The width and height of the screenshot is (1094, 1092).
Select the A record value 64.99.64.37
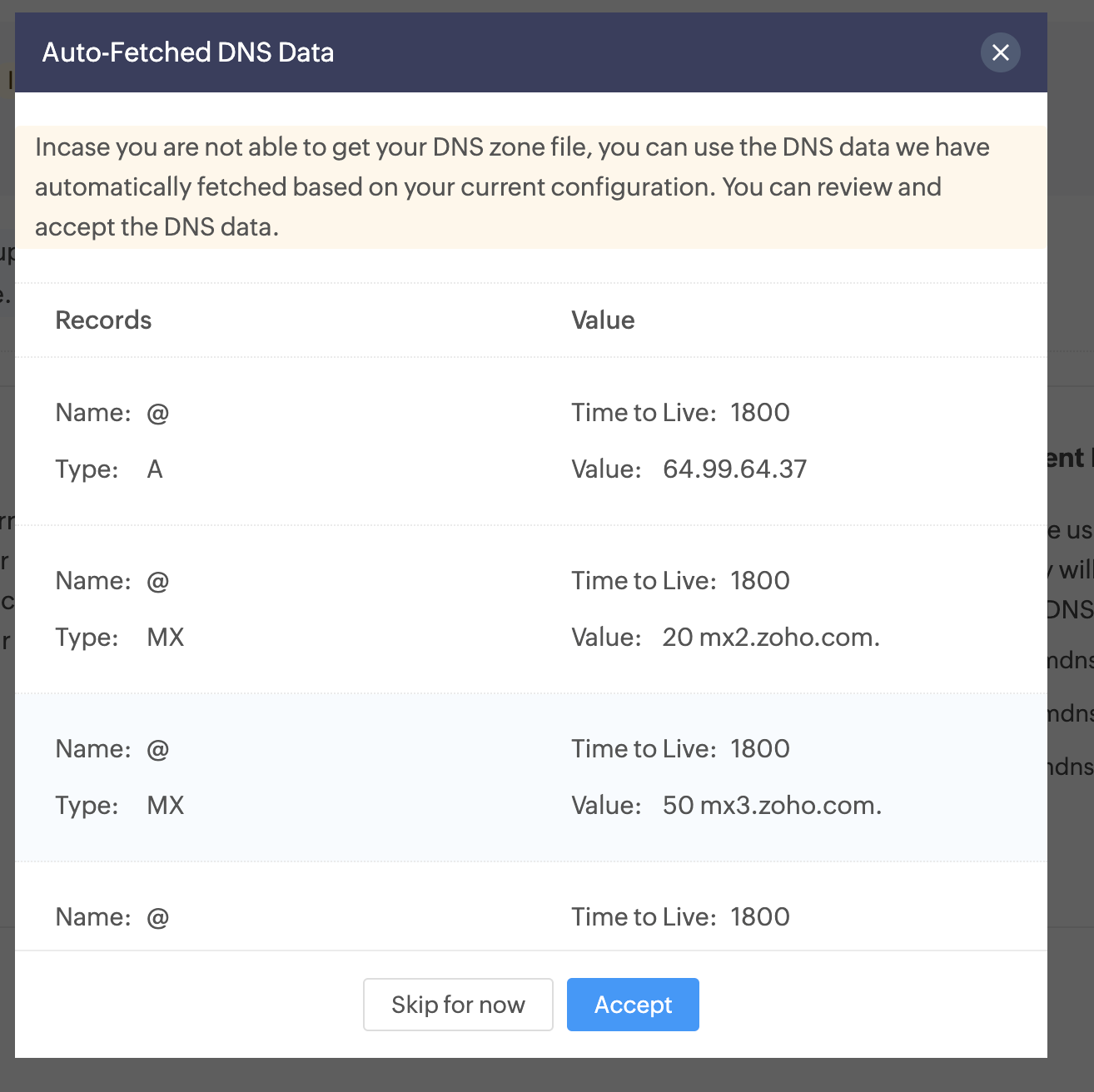[734, 469]
